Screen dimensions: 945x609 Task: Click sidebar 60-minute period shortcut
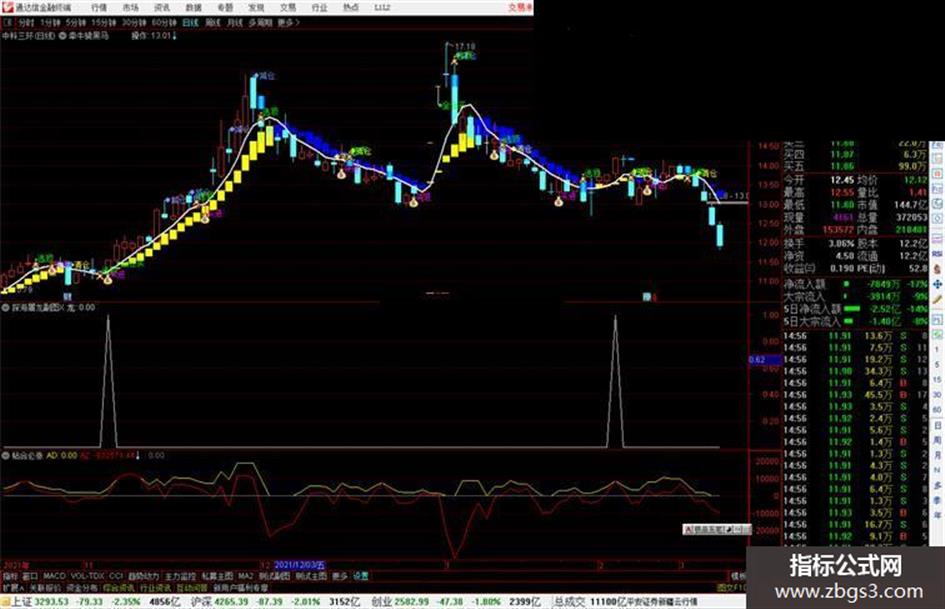click(x=937, y=410)
